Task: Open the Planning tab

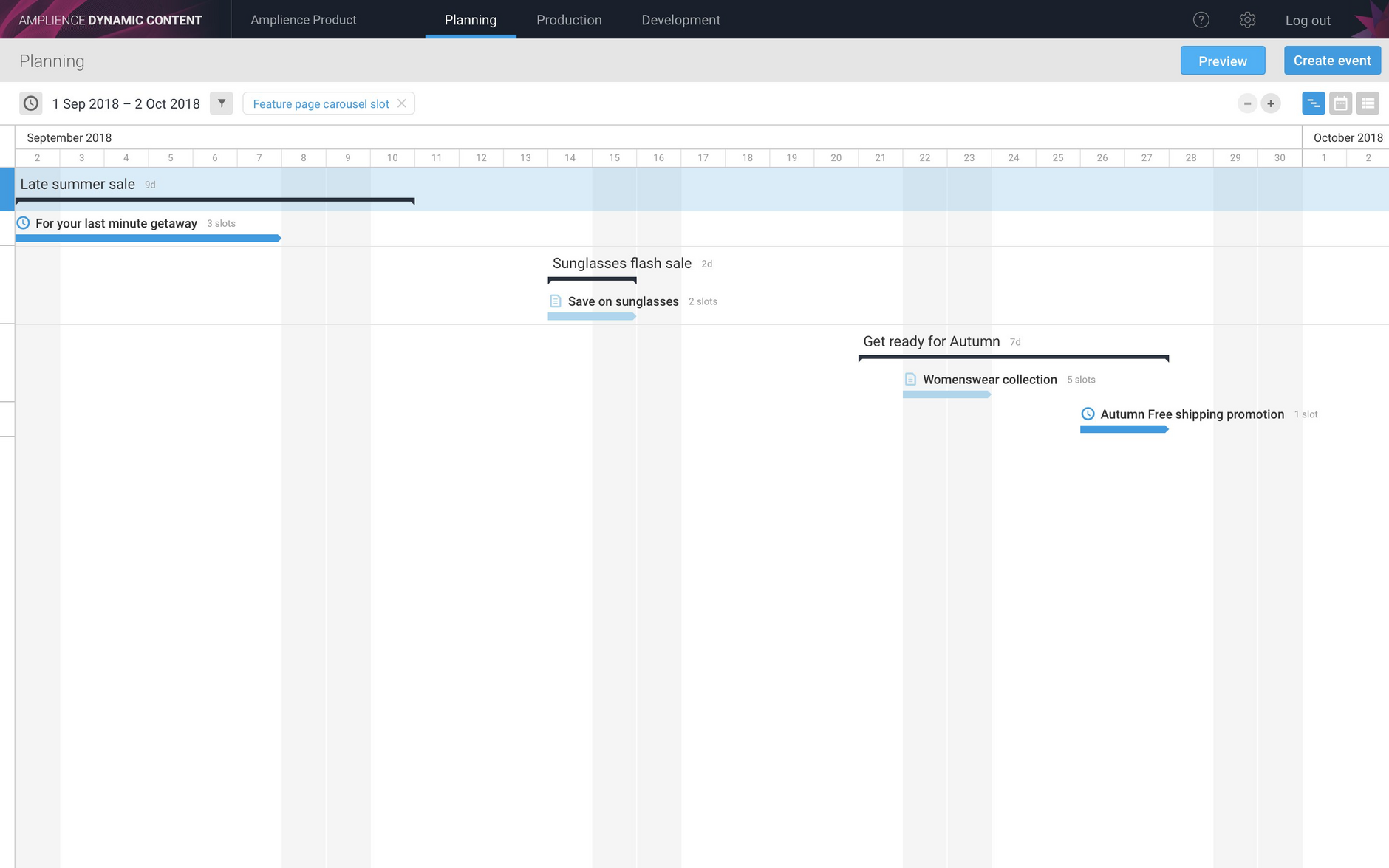Action: tap(471, 20)
